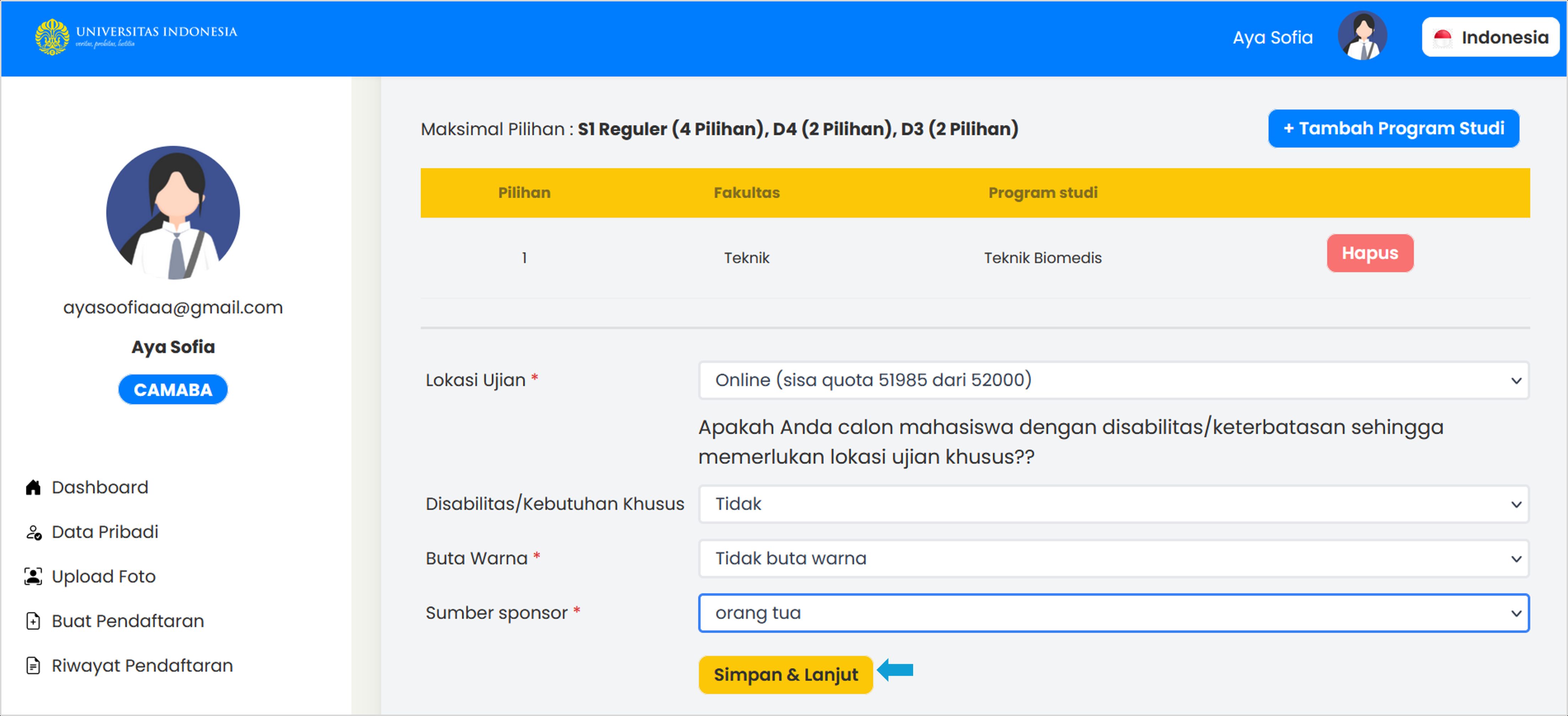Open the Buta Warna dropdown

tap(1113, 558)
